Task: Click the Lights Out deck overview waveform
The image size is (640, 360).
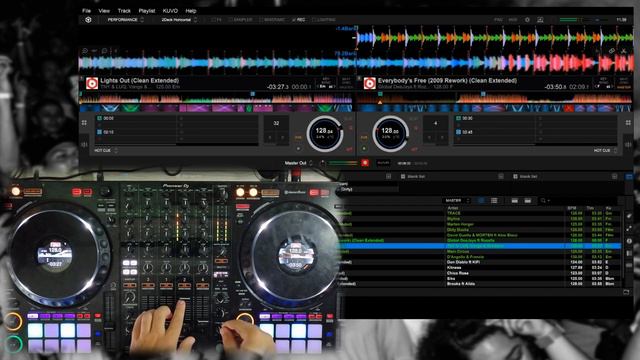Action: tap(216, 98)
